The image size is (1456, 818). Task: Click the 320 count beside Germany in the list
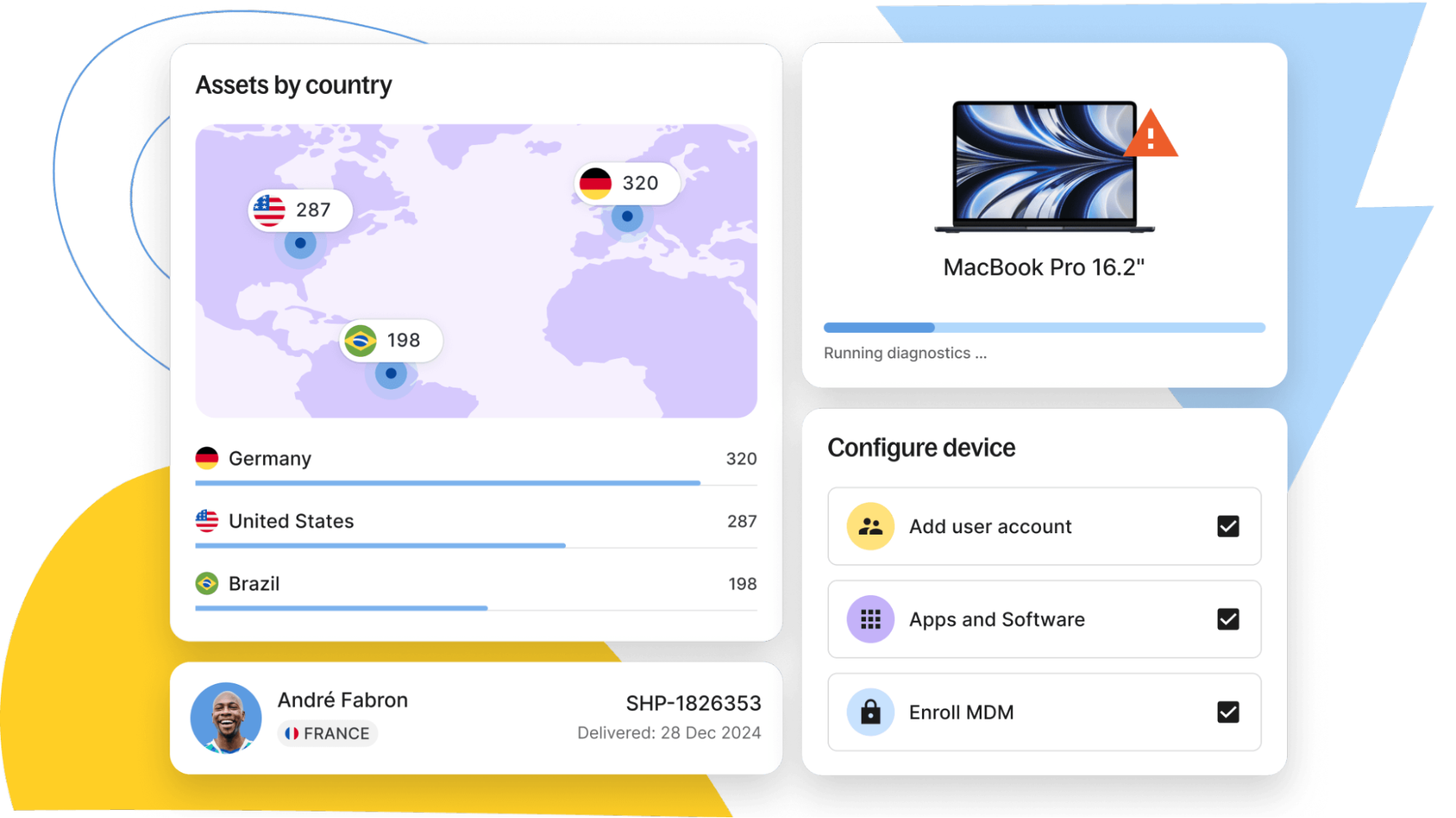tap(741, 459)
